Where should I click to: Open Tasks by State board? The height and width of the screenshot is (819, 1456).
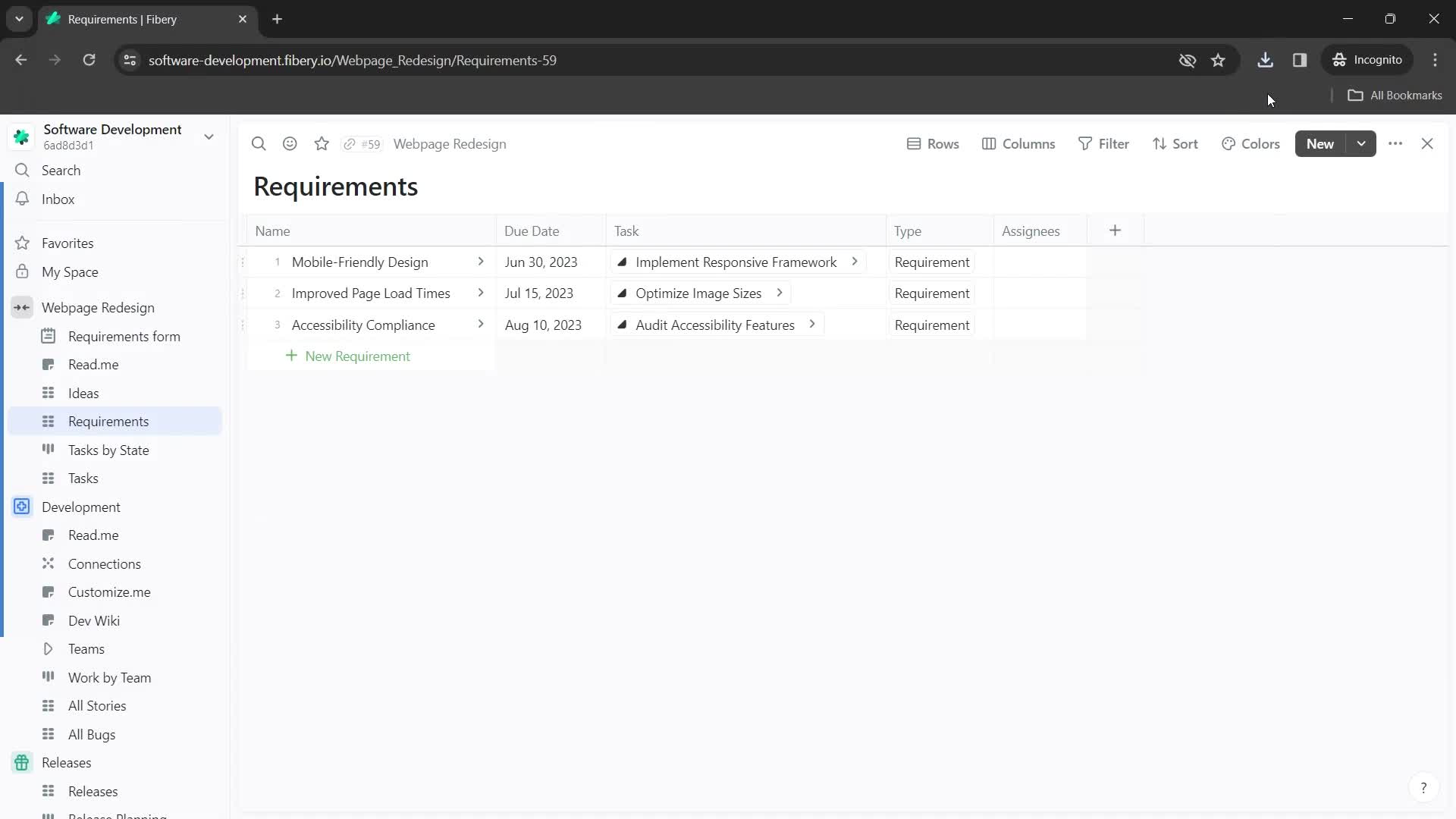click(115, 450)
